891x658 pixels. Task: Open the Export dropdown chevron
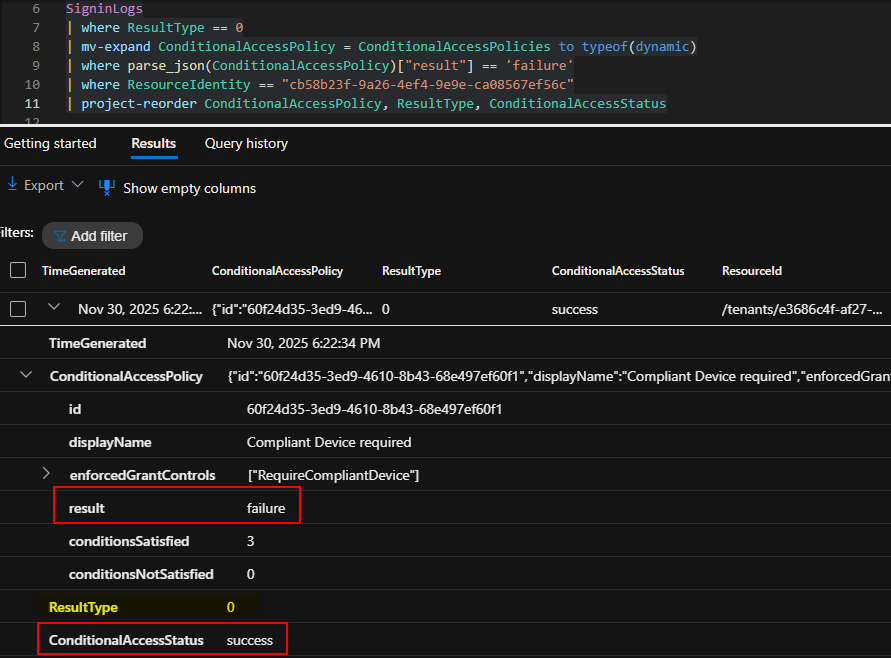coord(76,185)
